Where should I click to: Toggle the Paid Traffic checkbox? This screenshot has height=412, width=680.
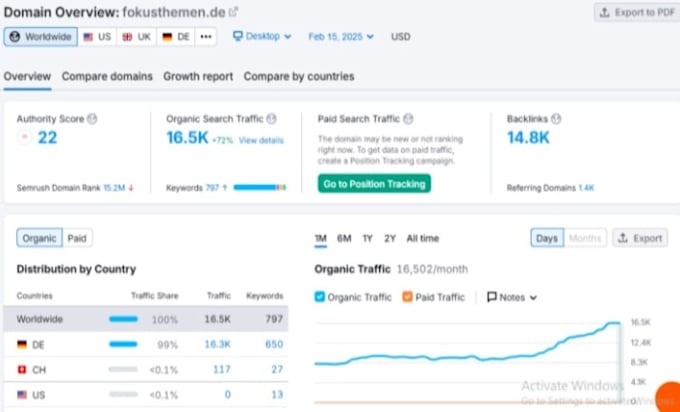pyautogui.click(x=407, y=297)
